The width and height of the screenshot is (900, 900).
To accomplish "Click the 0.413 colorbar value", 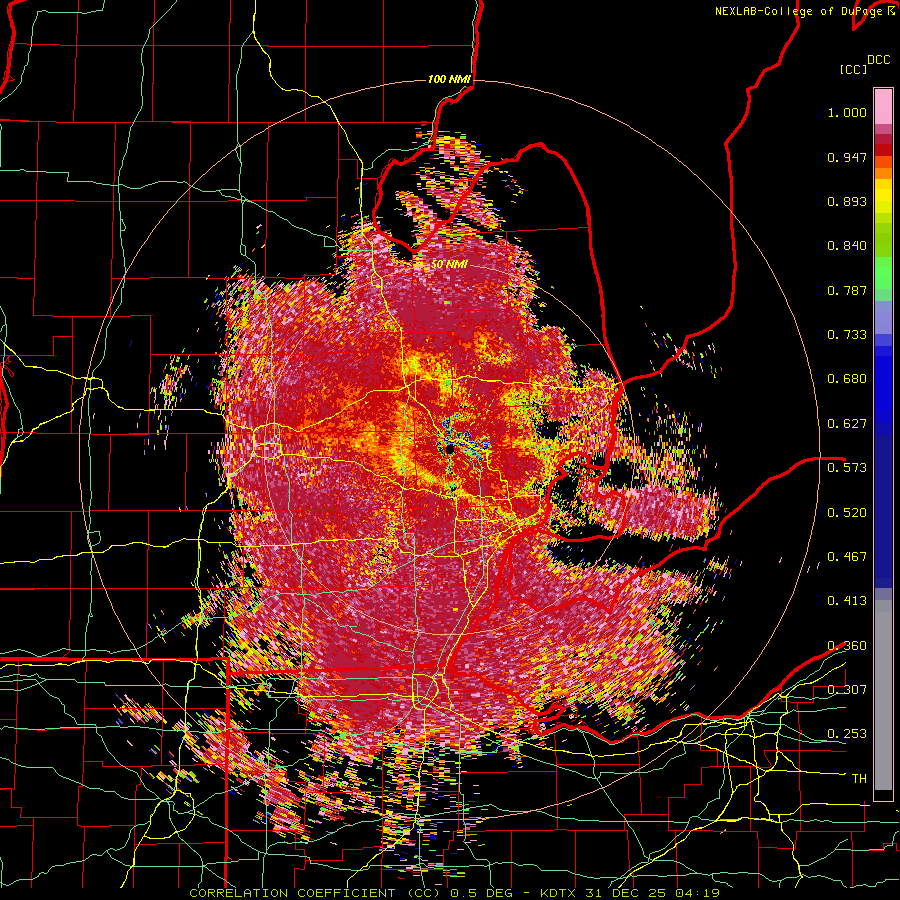I will (x=847, y=601).
